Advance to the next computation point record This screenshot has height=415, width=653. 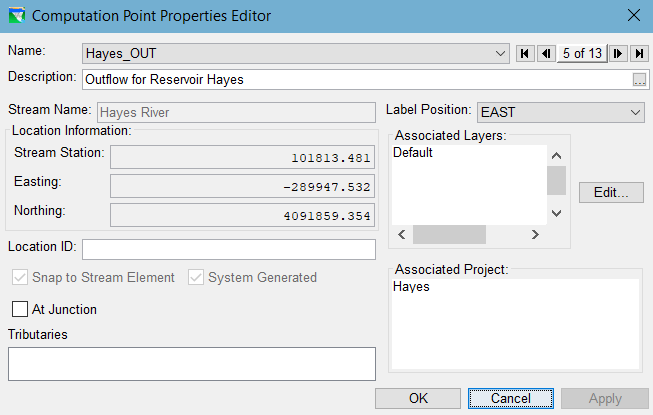pos(619,53)
